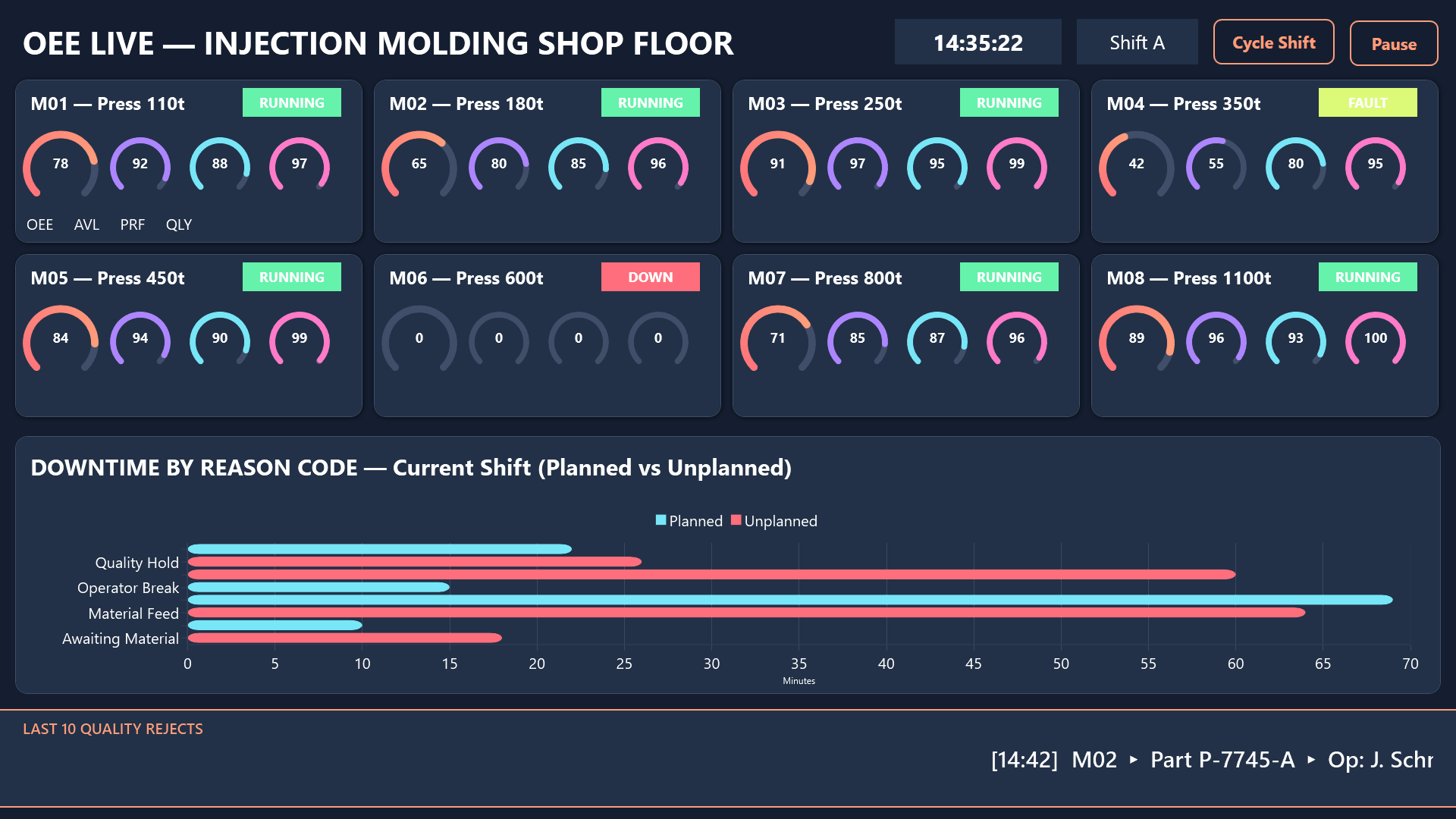The image size is (1456, 819).
Task: Toggle the Planned series in chart legend
Action: click(689, 521)
